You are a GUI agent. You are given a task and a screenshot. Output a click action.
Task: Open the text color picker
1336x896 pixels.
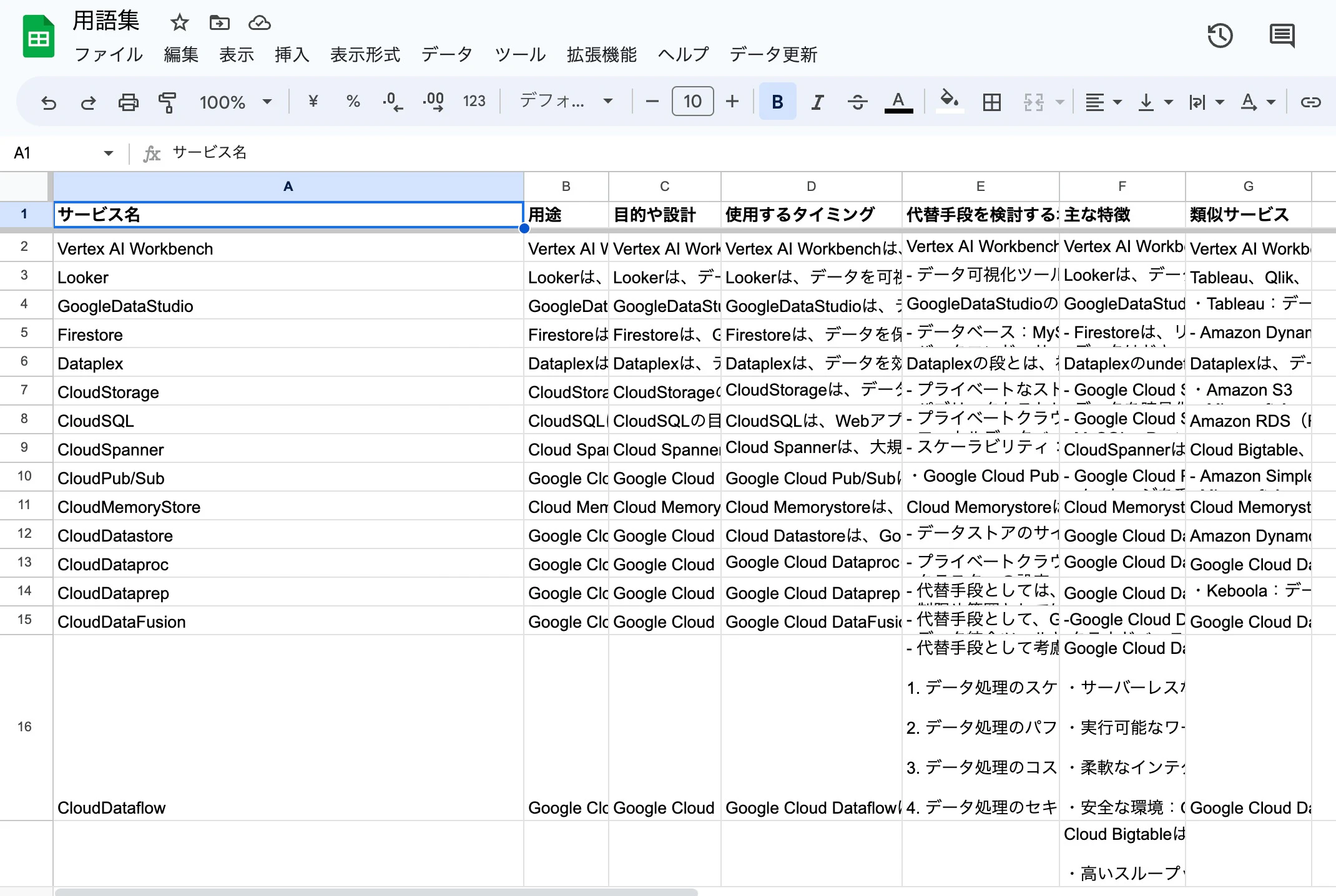898,102
